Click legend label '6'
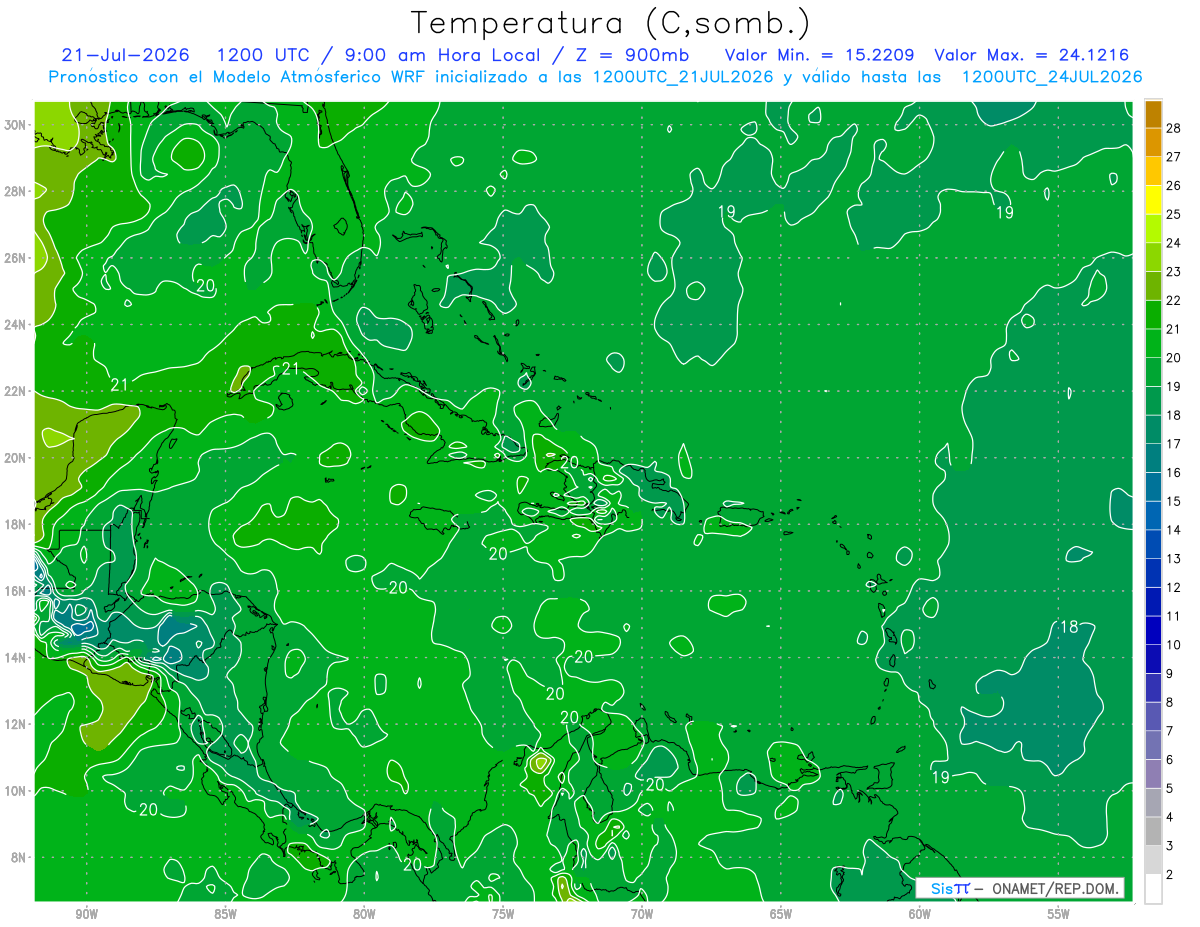1200x927 pixels. [1170, 760]
